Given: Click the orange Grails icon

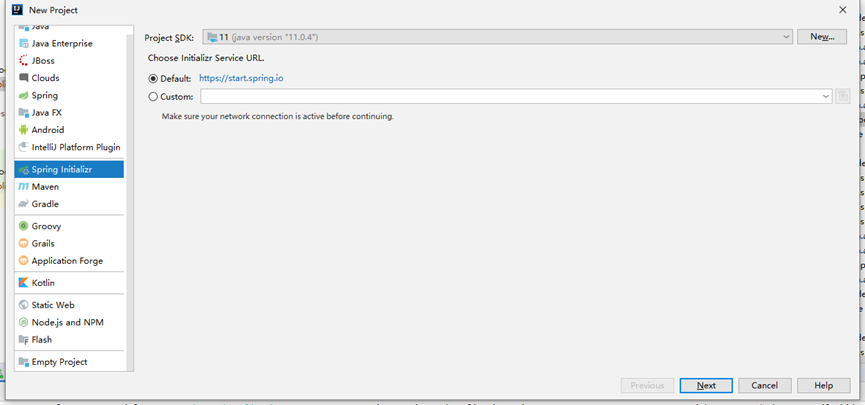Looking at the screenshot, I should click(x=23, y=243).
